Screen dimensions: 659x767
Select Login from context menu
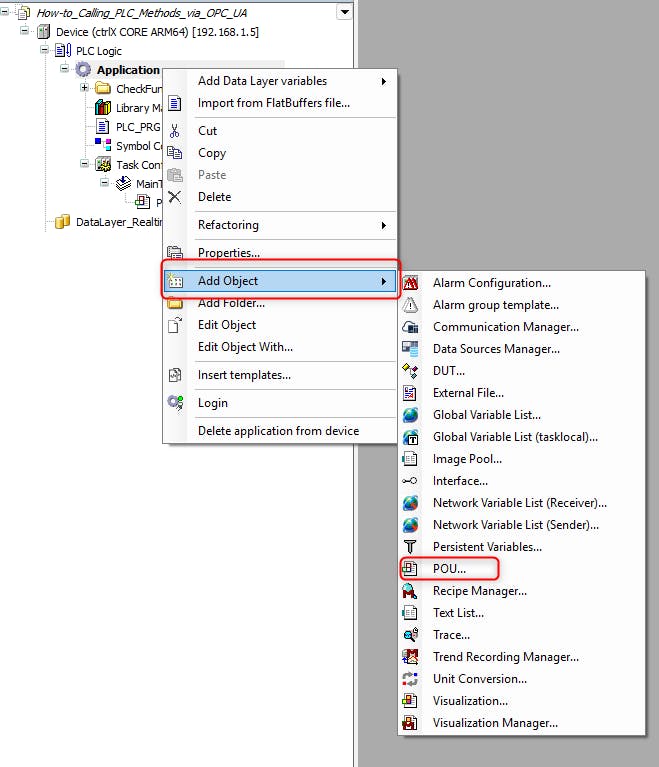coord(212,403)
